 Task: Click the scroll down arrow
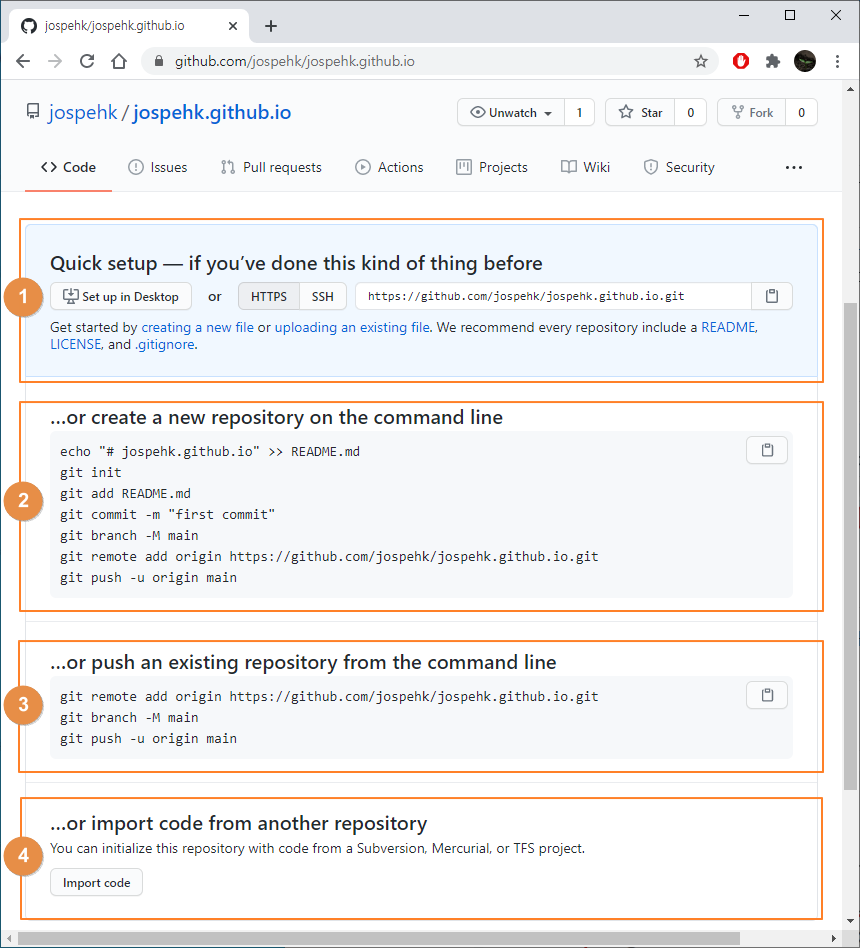851,921
